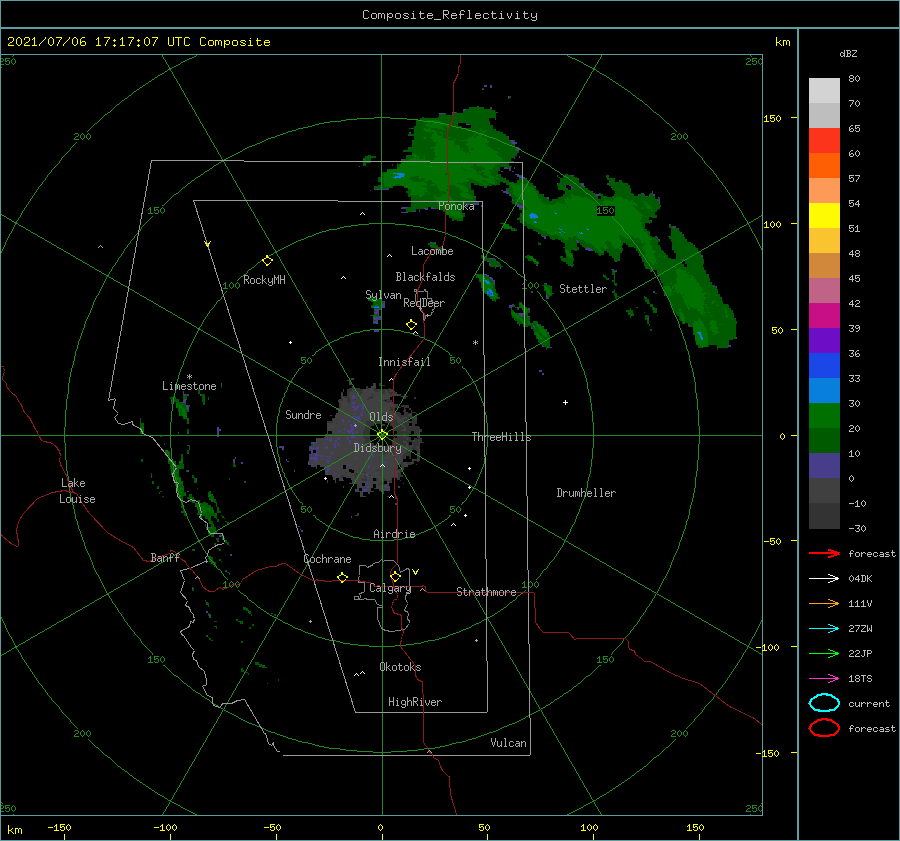Click the dBZ legend heading
Viewport: 900px width, 841px height.
848,53
